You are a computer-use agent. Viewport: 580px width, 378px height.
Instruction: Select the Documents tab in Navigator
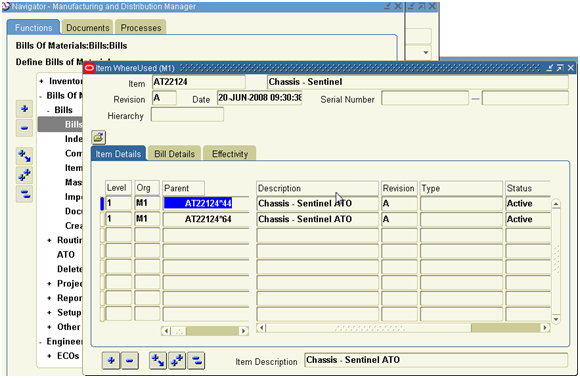pyautogui.click(x=88, y=28)
